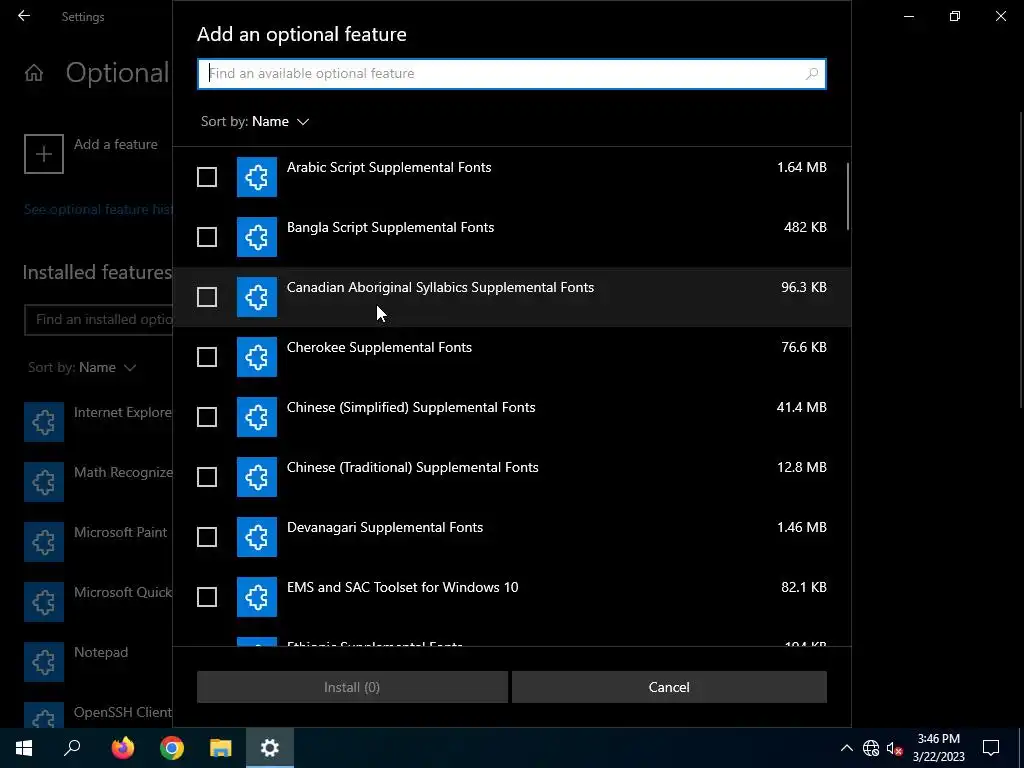Click the 12.8 MB size value
Viewport: 1024px width, 768px height.
(x=801, y=468)
